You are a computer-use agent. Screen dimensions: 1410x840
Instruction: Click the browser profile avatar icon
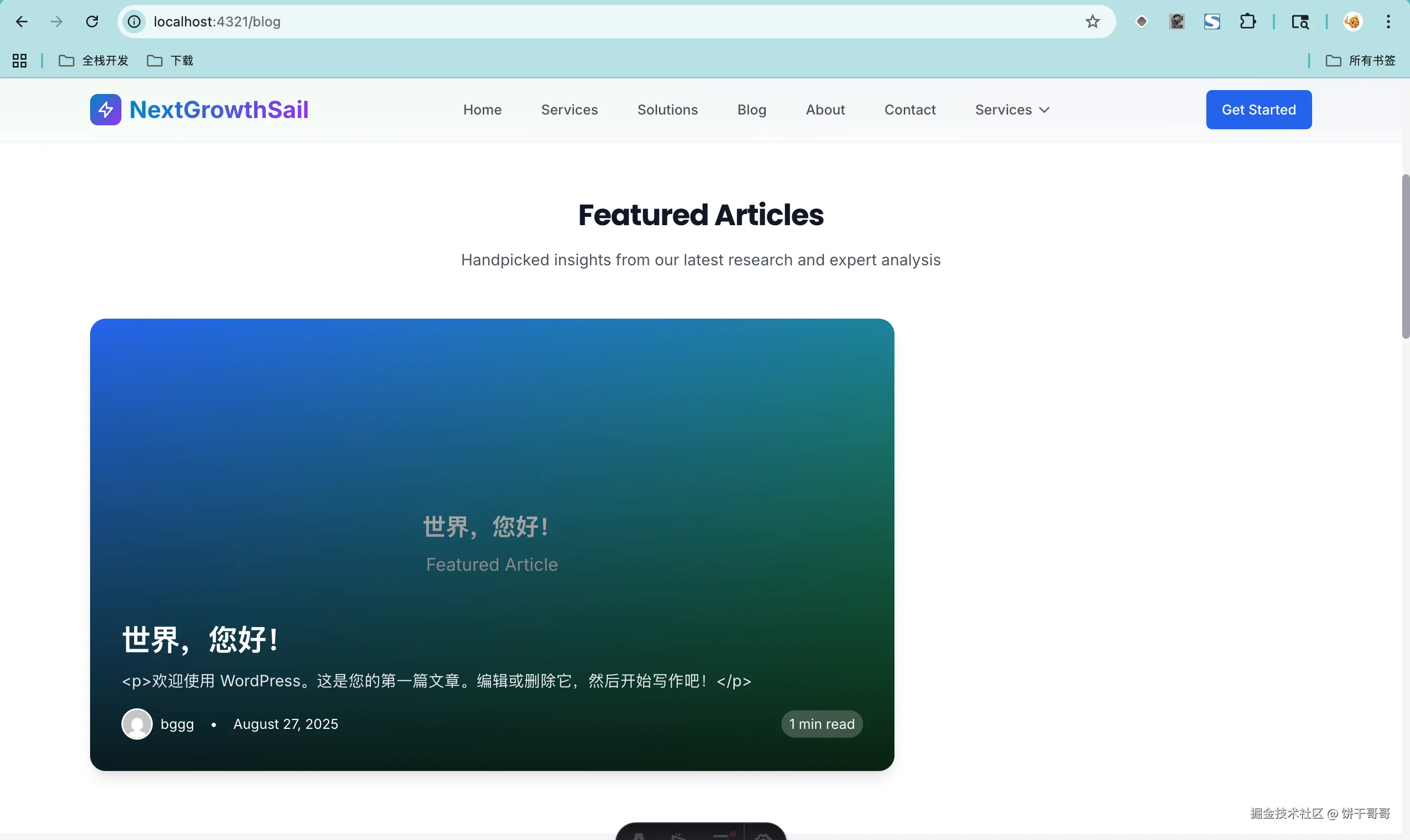click(1352, 22)
